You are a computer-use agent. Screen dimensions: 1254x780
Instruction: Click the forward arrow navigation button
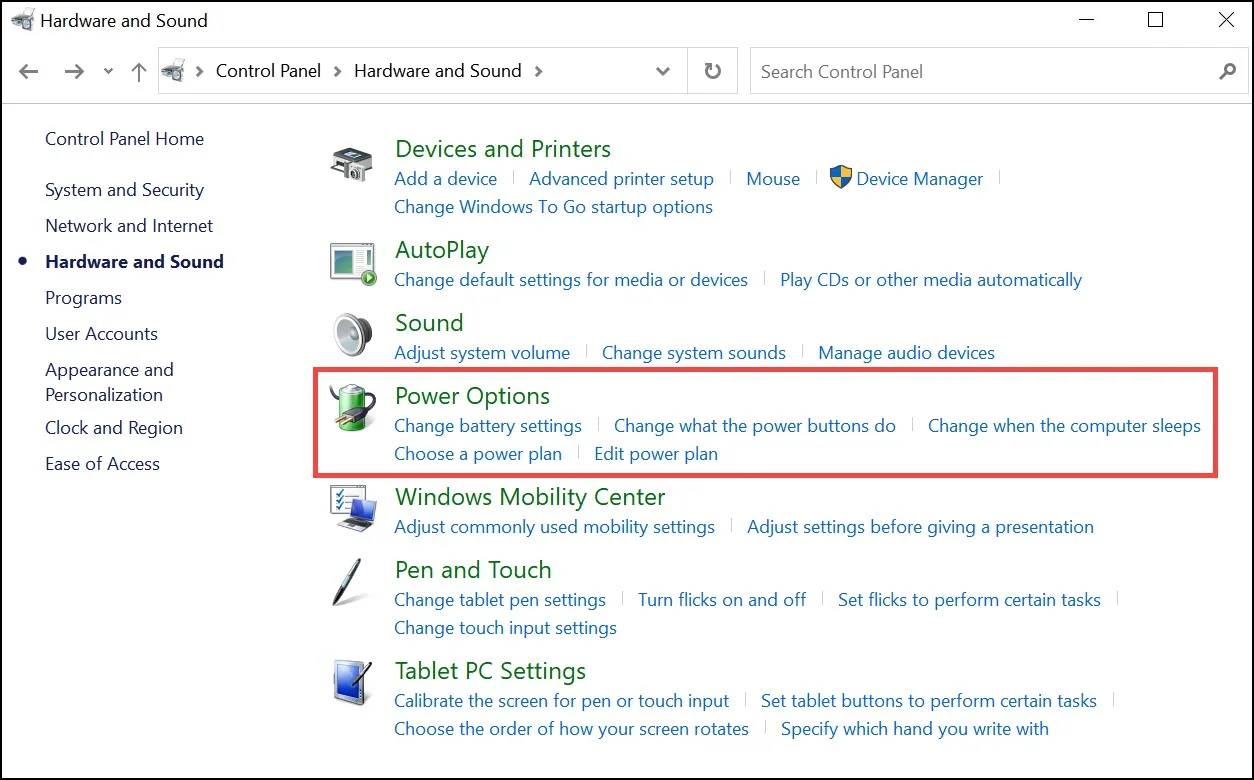point(74,71)
